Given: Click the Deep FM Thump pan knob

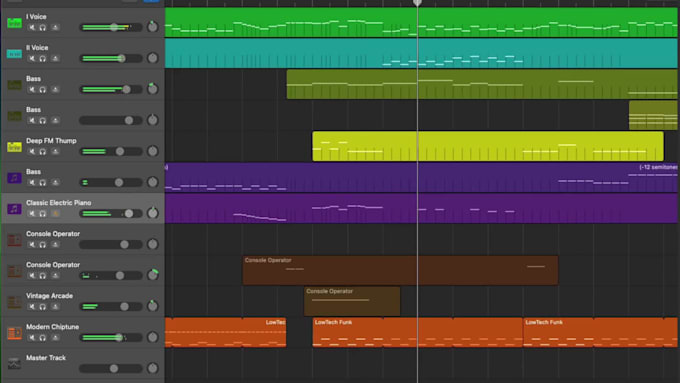Looking at the screenshot, I should point(153,151).
